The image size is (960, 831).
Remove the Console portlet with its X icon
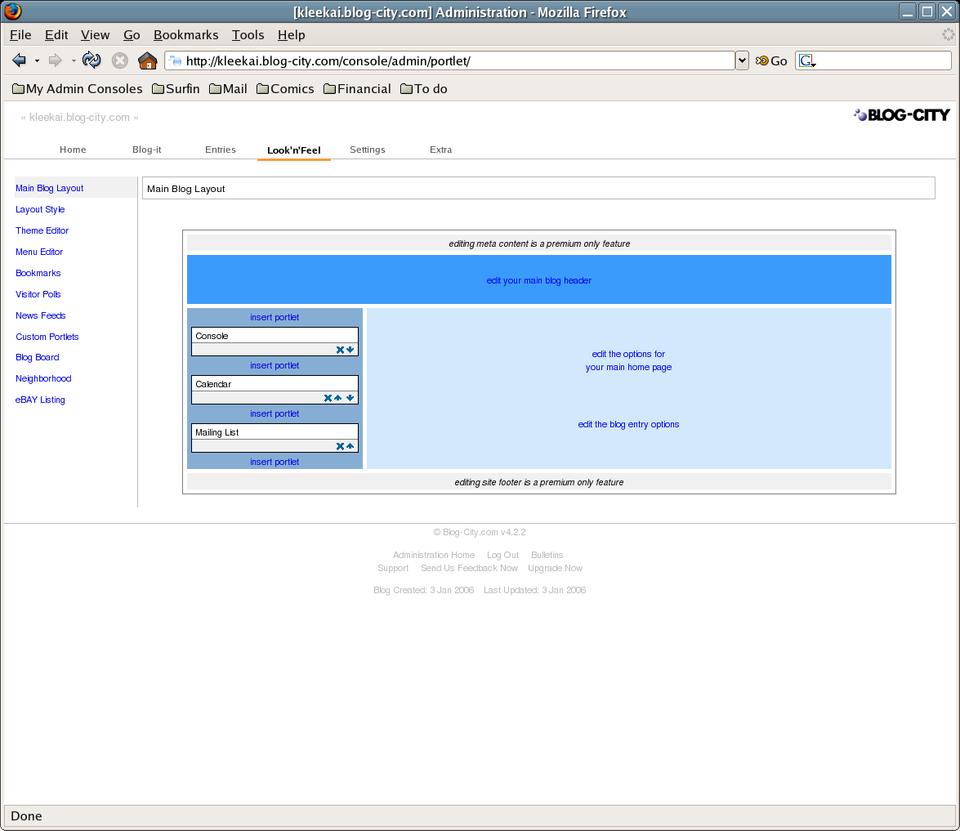(x=340, y=350)
